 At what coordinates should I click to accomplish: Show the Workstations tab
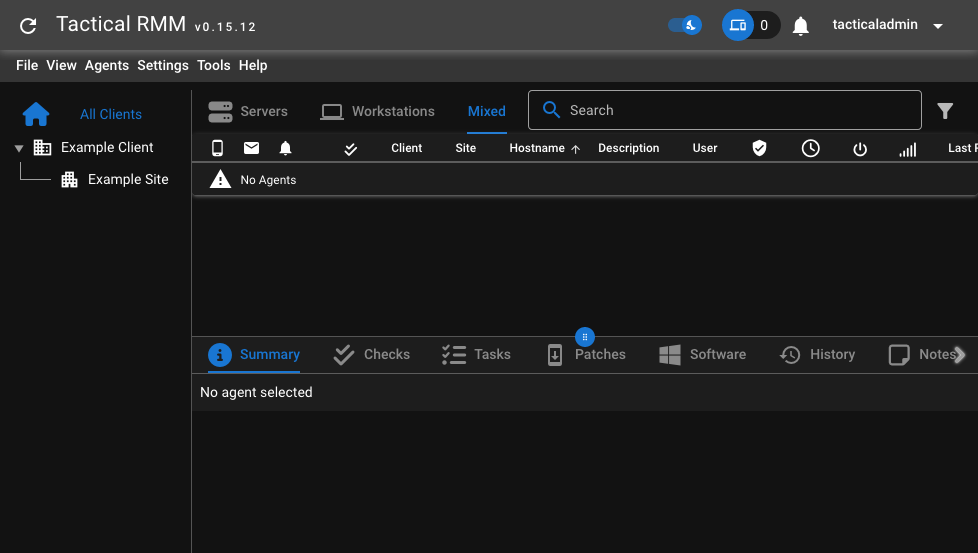[x=377, y=112]
